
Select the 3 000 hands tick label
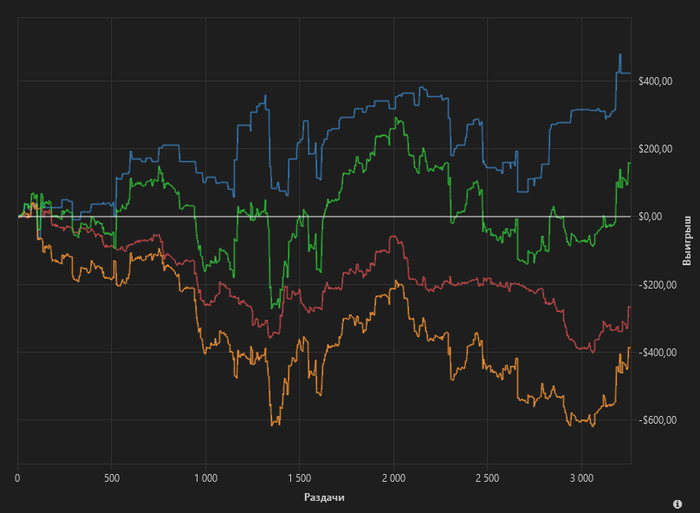[x=582, y=478]
